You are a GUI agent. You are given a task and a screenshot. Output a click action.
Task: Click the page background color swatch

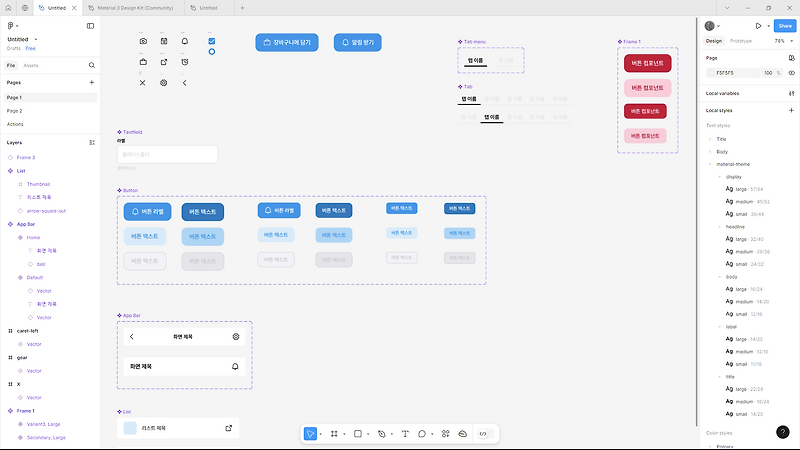pyautogui.click(x=711, y=73)
